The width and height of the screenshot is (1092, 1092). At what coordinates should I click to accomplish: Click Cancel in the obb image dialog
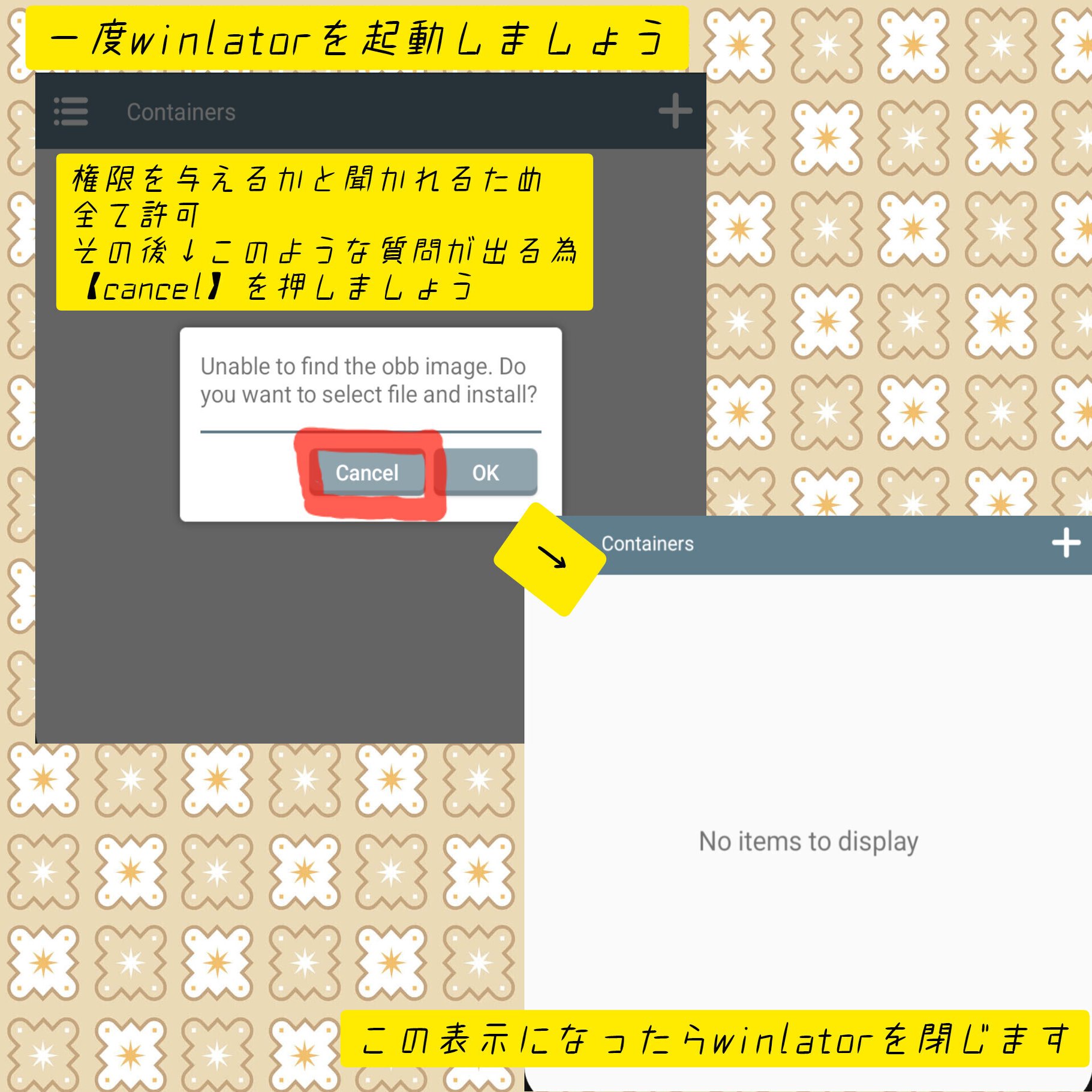coord(367,473)
